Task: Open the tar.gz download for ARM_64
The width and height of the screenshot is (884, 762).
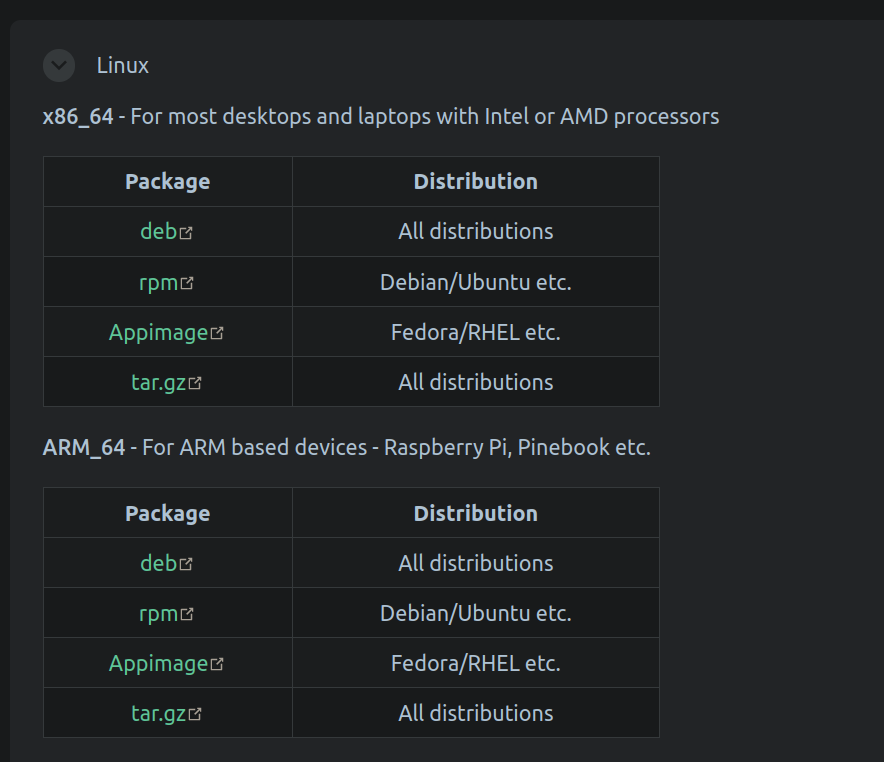Action: (x=163, y=712)
